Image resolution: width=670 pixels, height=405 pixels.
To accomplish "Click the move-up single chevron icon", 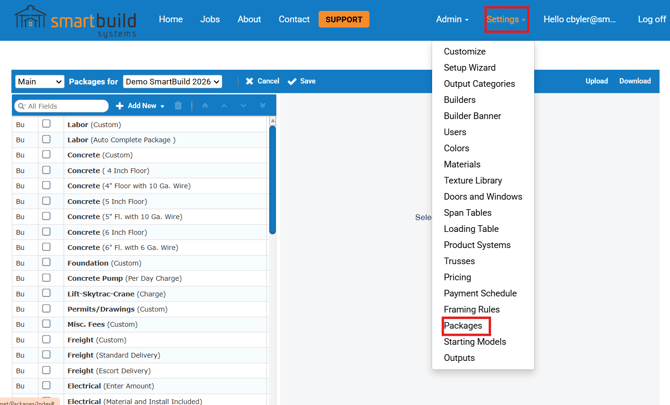I will click(224, 106).
